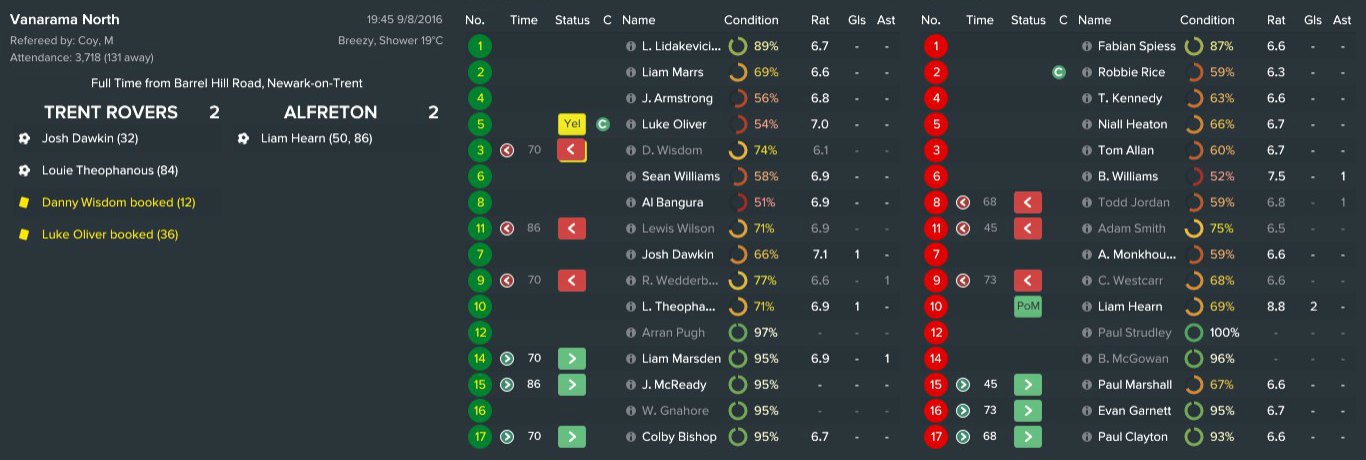The image size is (1366, 460).
Task: Click the Vanarama North competition title
Action: (65, 19)
